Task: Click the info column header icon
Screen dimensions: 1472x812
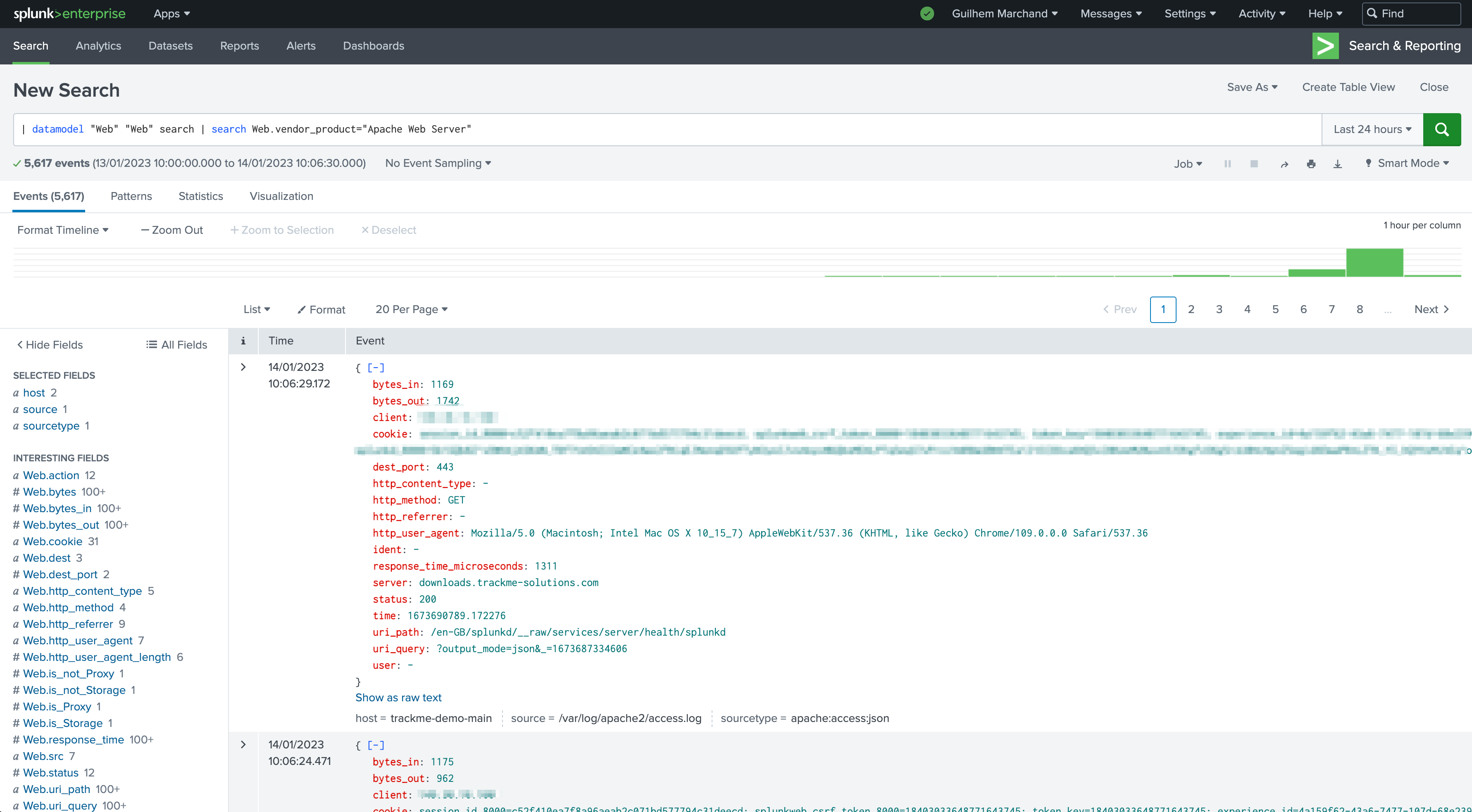Action: pyautogui.click(x=243, y=341)
